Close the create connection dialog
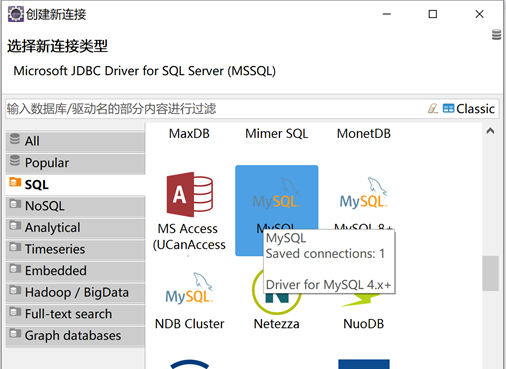 click(479, 14)
